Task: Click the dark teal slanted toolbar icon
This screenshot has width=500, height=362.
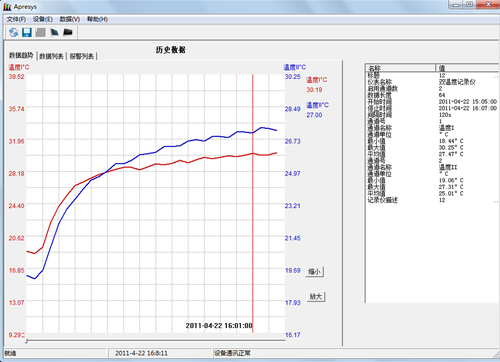Action: coord(54,32)
